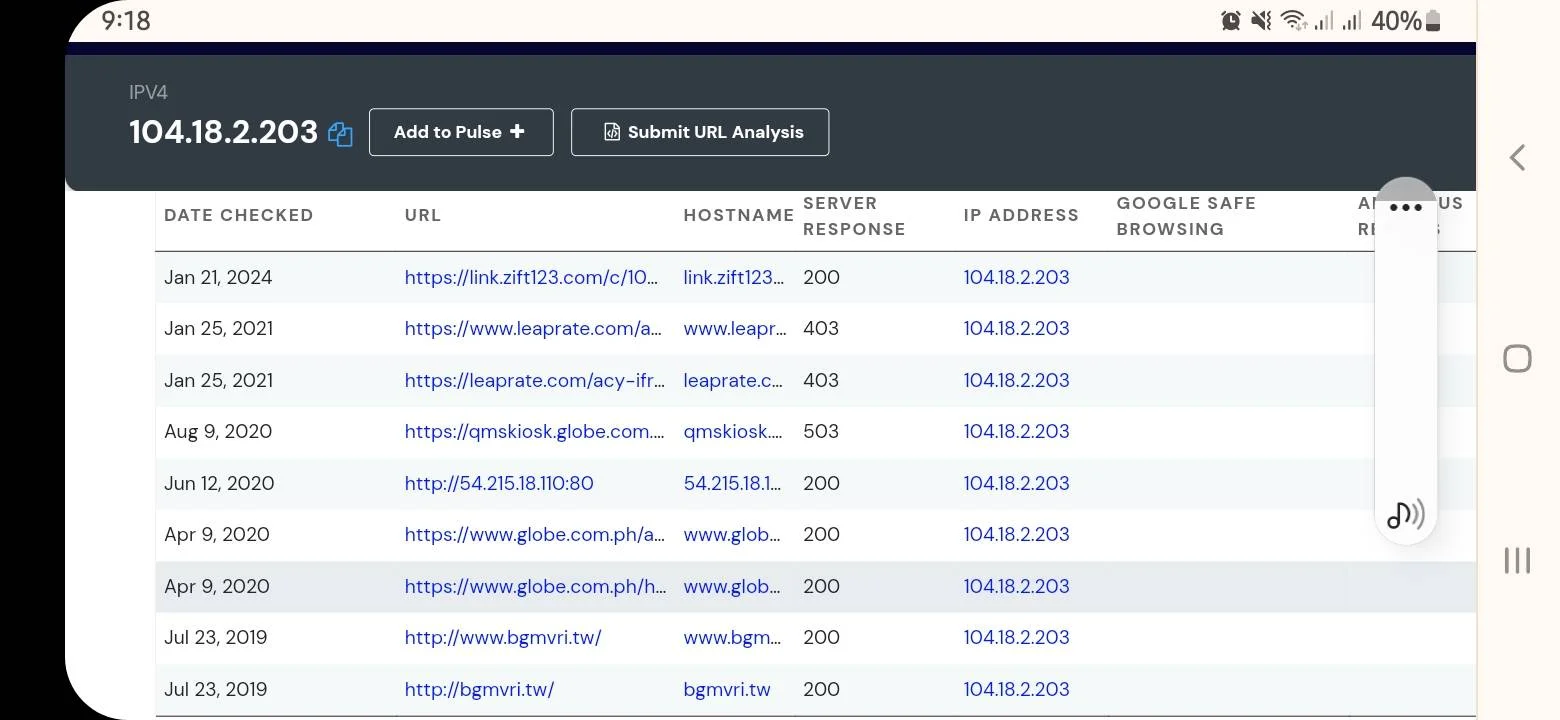Select the 503 server response cell
Viewport: 1560px width, 720px height.
click(821, 431)
